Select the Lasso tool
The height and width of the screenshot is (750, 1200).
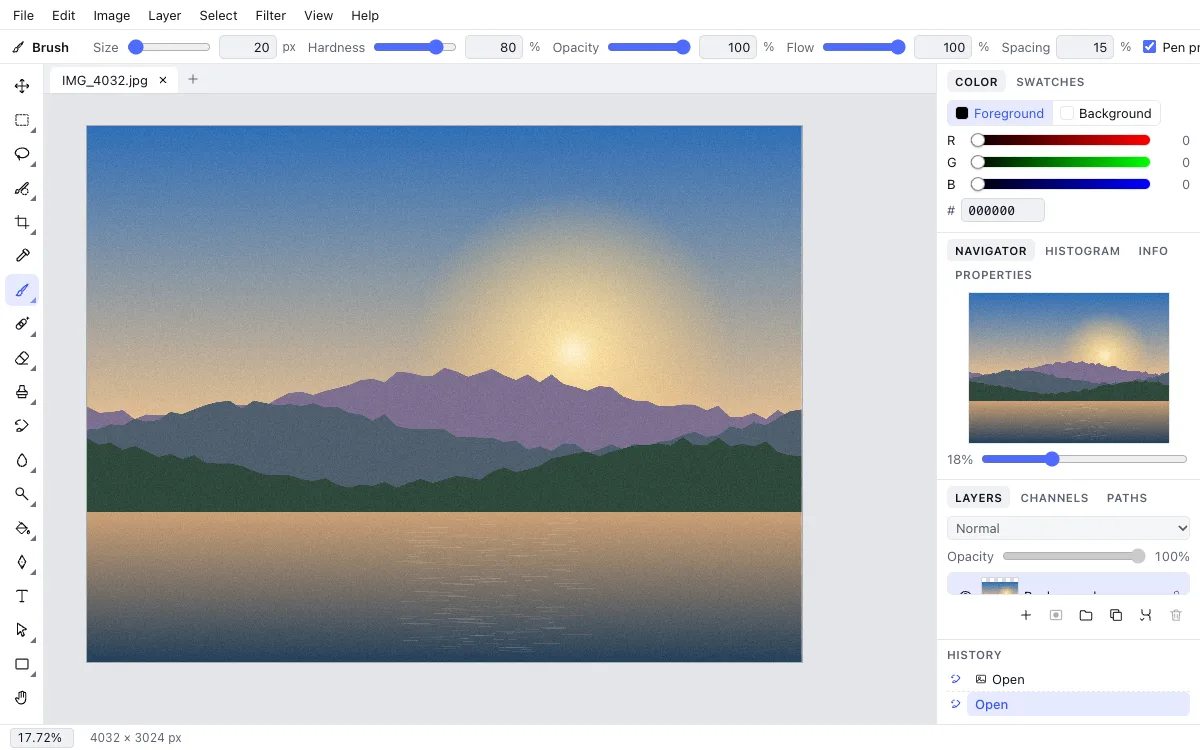tap(22, 154)
